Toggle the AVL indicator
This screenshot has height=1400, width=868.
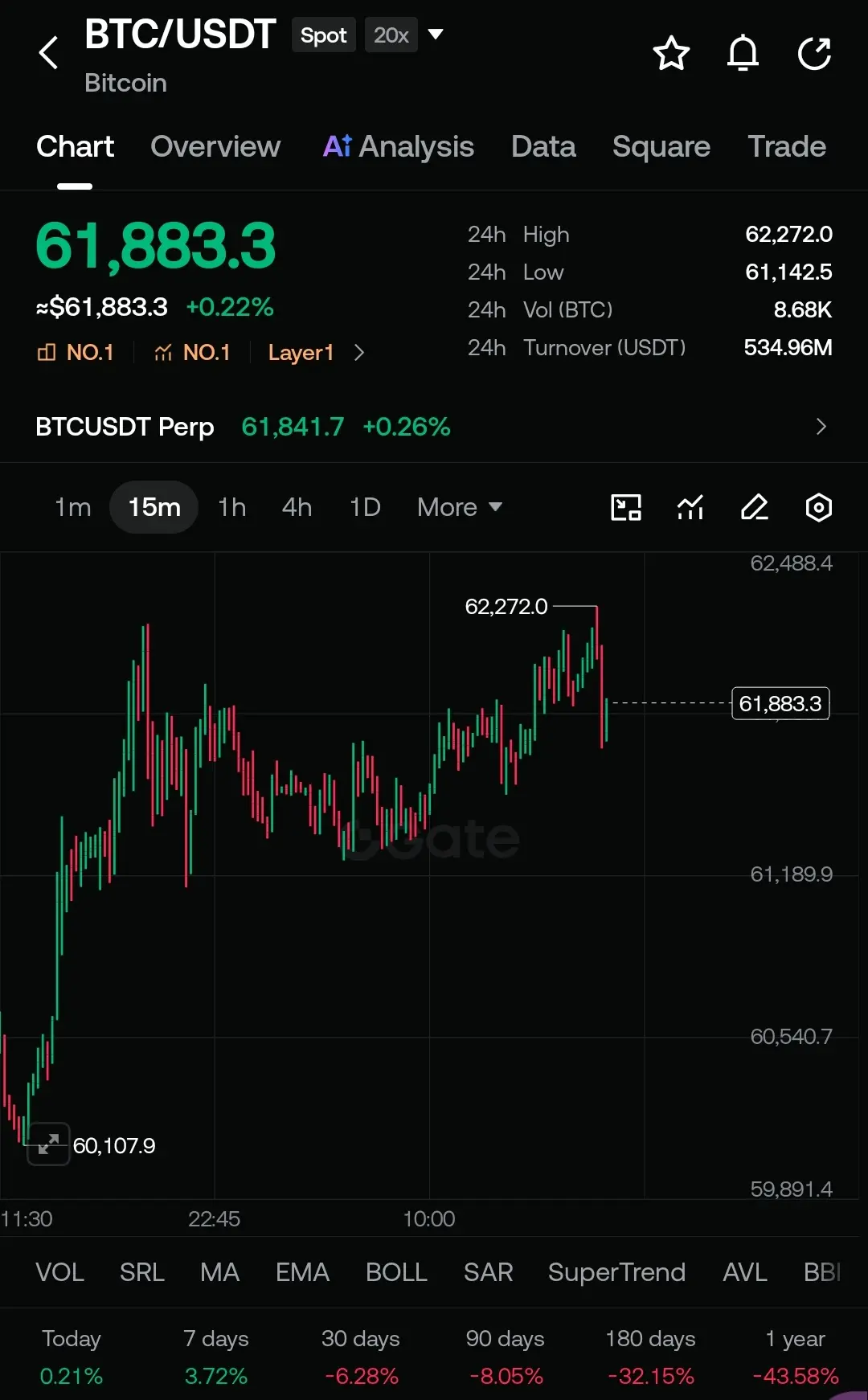tap(745, 1272)
